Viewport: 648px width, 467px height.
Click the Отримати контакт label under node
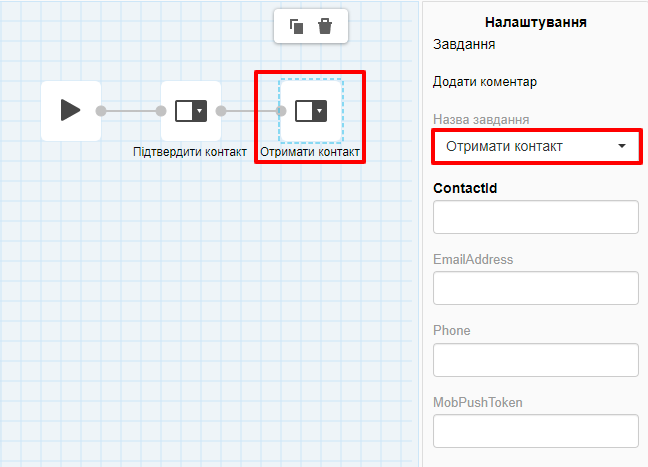310,153
